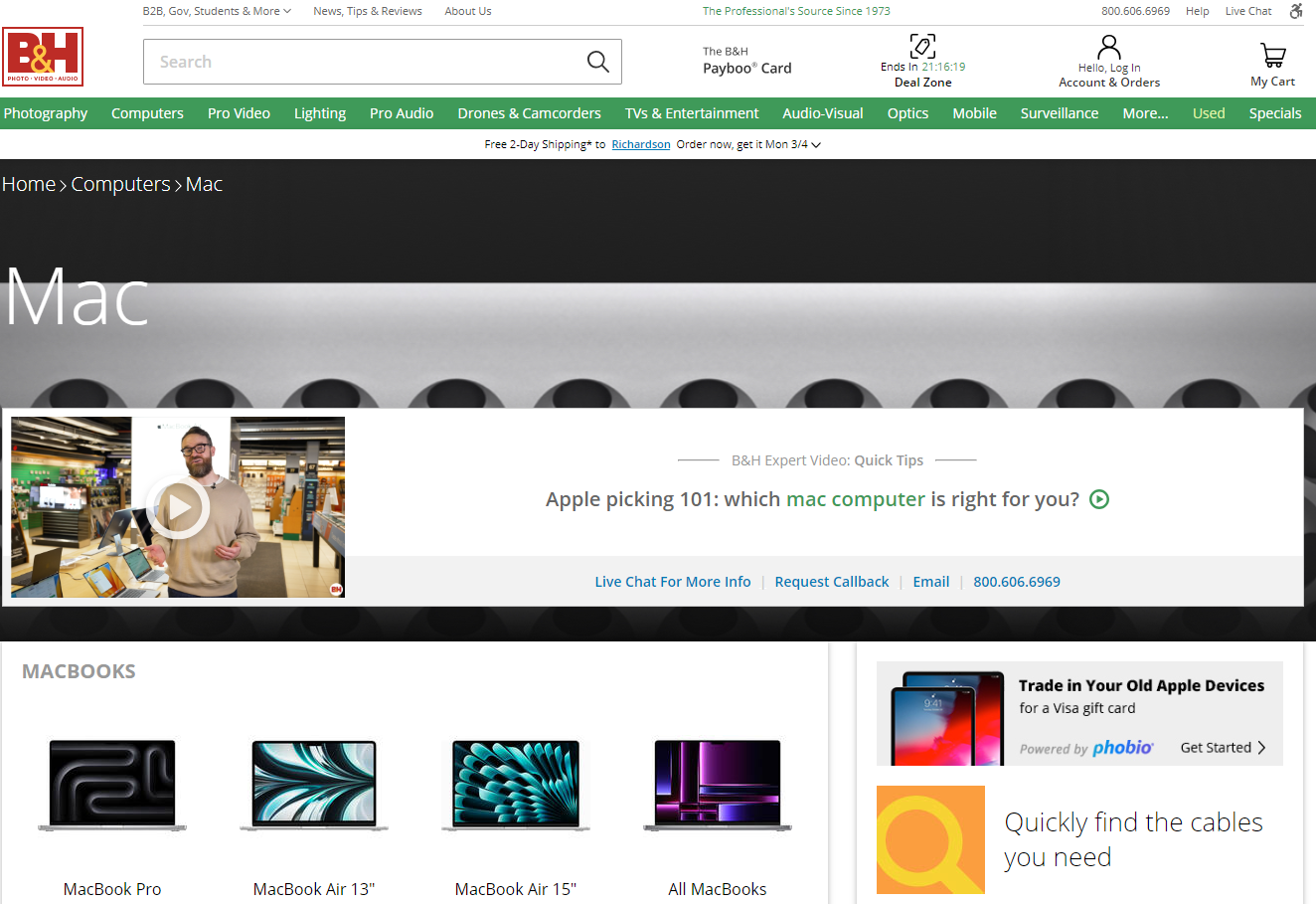
Task: Click Request Callback link
Action: click(831, 582)
